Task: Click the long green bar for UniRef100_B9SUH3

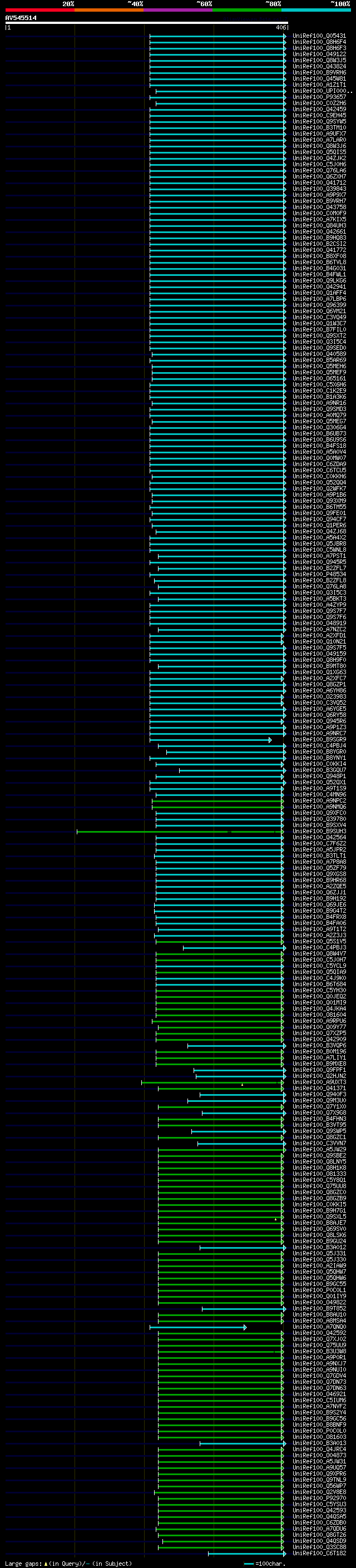Action: 180,832
